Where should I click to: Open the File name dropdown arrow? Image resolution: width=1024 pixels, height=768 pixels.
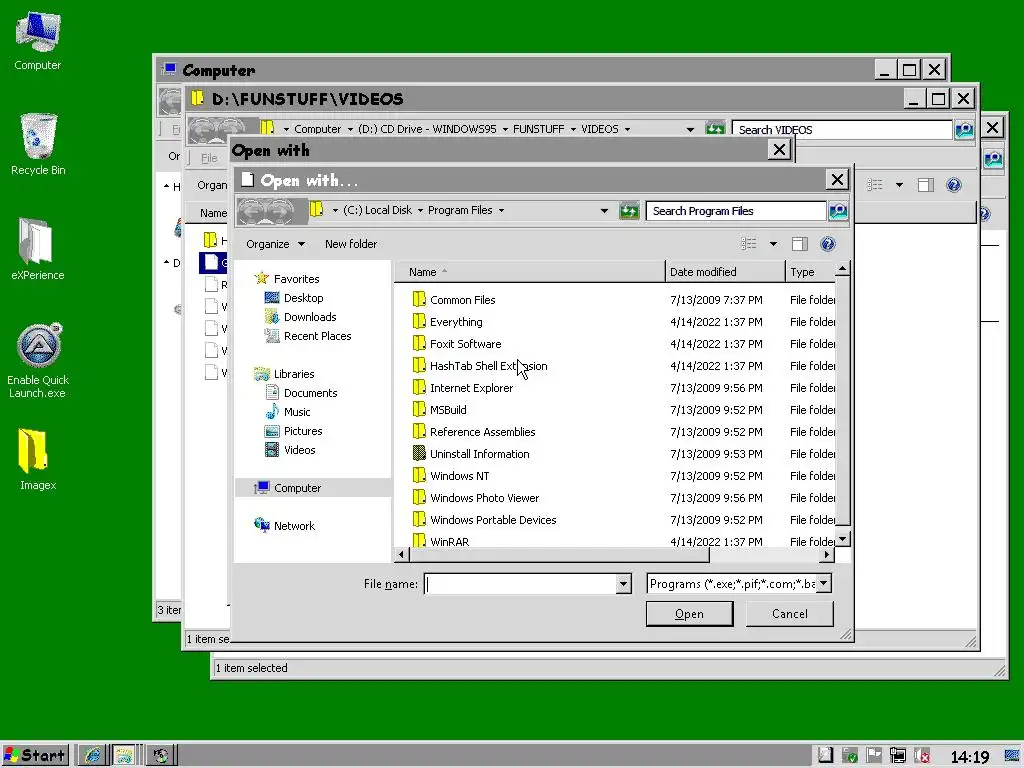click(624, 584)
